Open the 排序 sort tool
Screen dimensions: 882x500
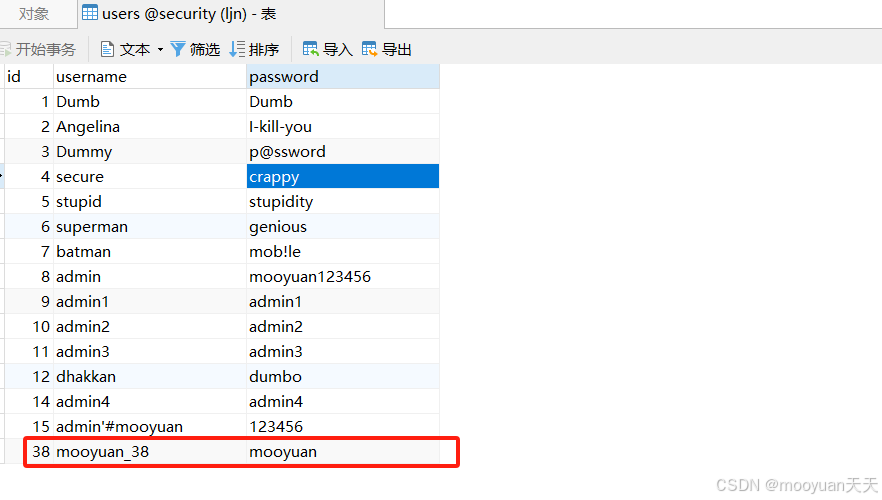254,49
